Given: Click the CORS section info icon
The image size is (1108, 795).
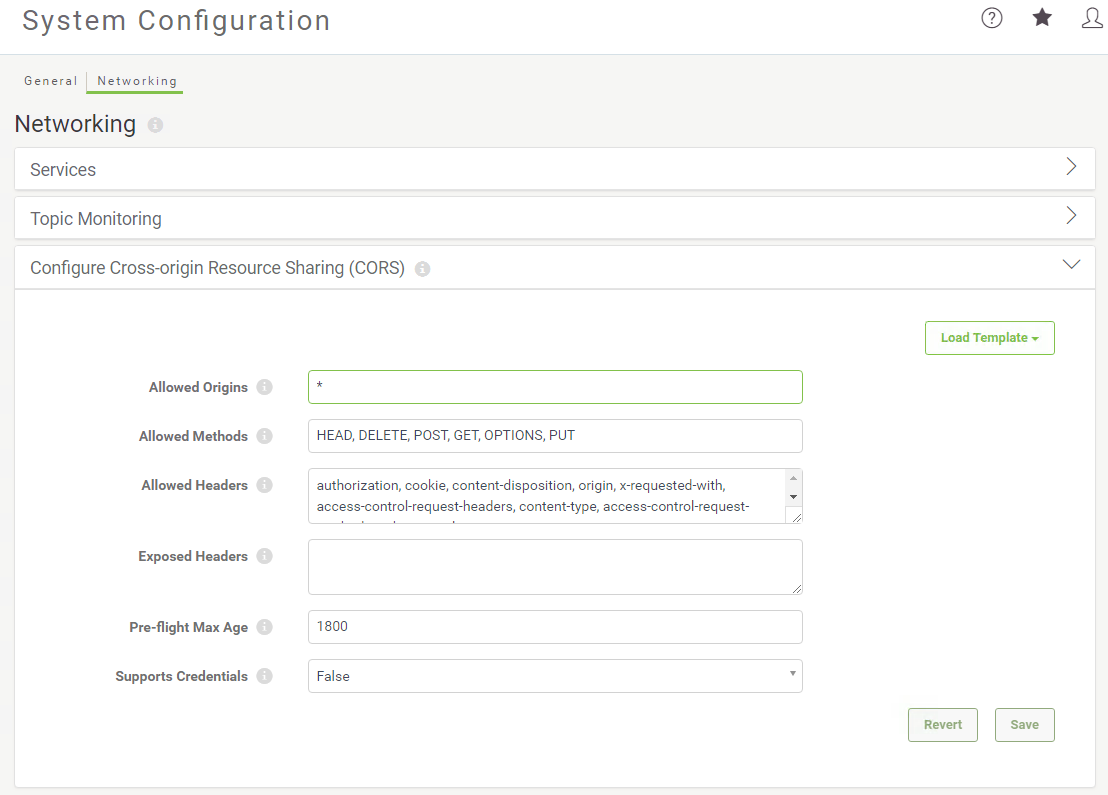Looking at the screenshot, I should 423,269.
